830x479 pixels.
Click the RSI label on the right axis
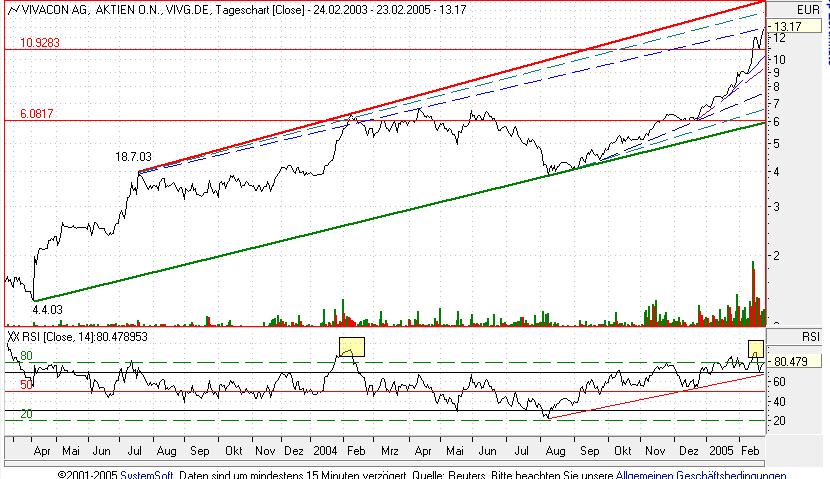pyautogui.click(x=810, y=336)
